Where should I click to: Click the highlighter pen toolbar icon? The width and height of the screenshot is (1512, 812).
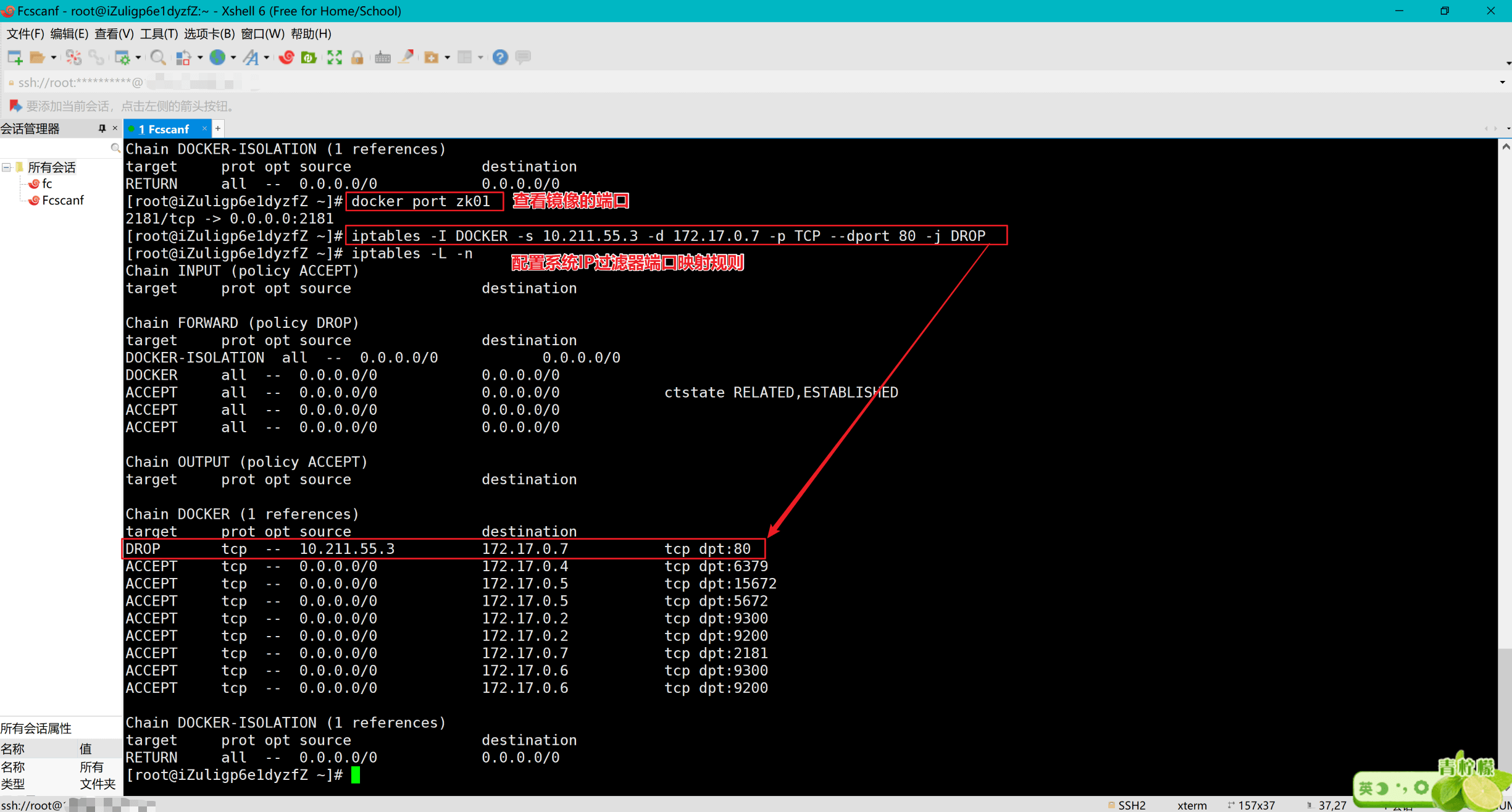406,57
